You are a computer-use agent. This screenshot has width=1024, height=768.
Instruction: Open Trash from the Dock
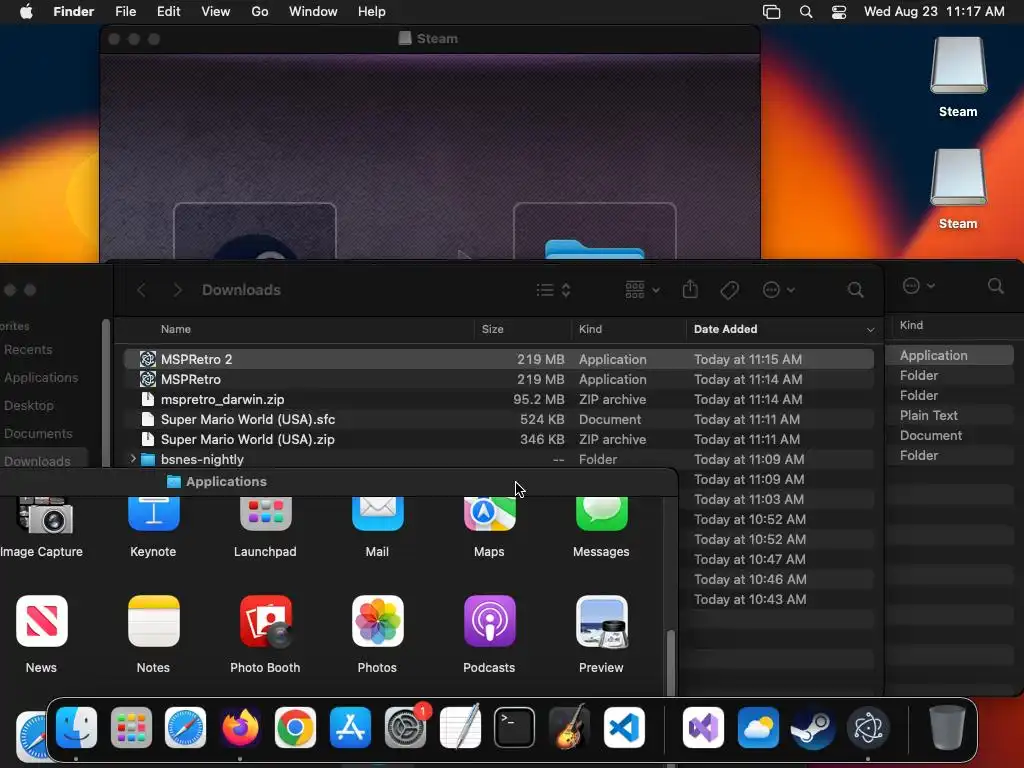click(947, 728)
